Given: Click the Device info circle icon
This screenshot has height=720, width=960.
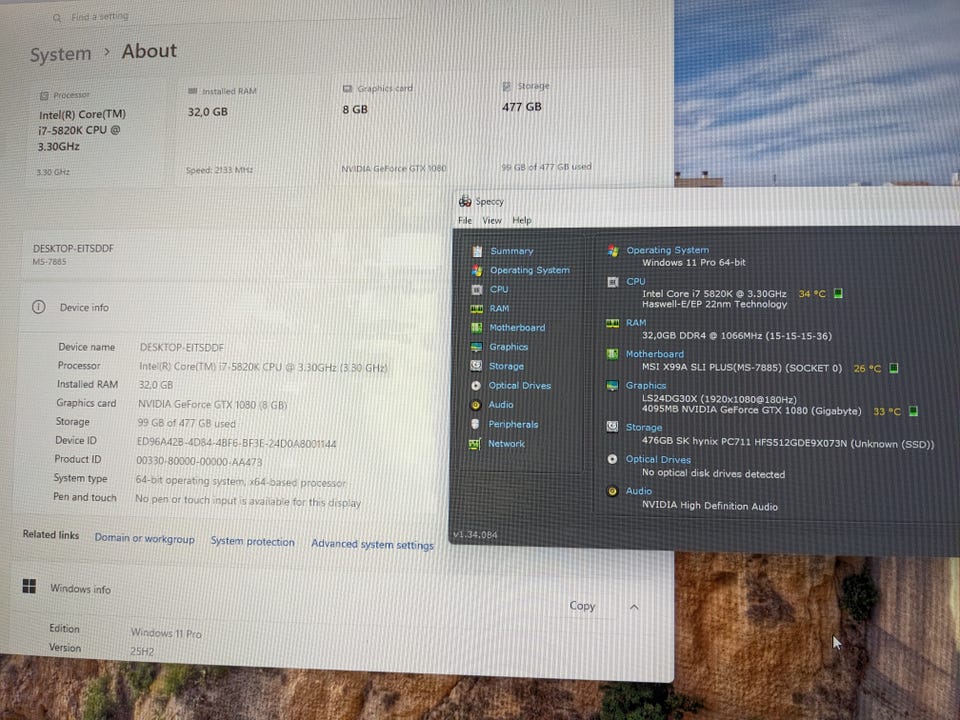Looking at the screenshot, I should point(39,307).
